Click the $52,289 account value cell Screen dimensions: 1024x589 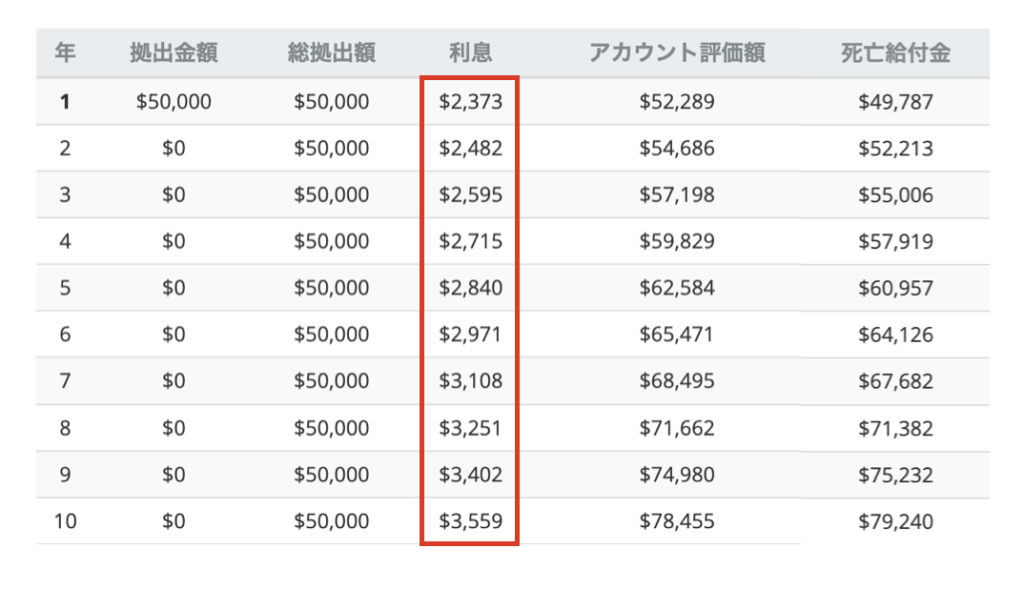(x=677, y=101)
